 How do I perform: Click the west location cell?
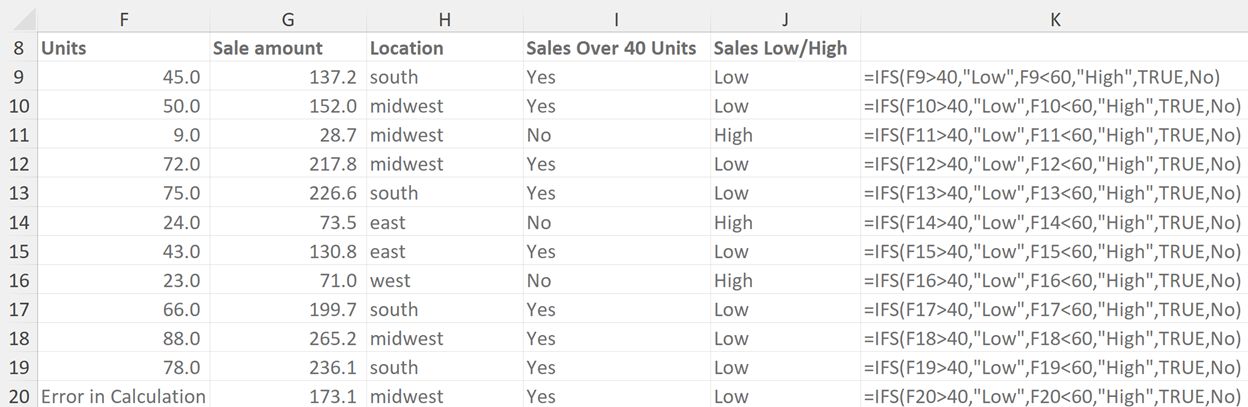(x=443, y=280)
